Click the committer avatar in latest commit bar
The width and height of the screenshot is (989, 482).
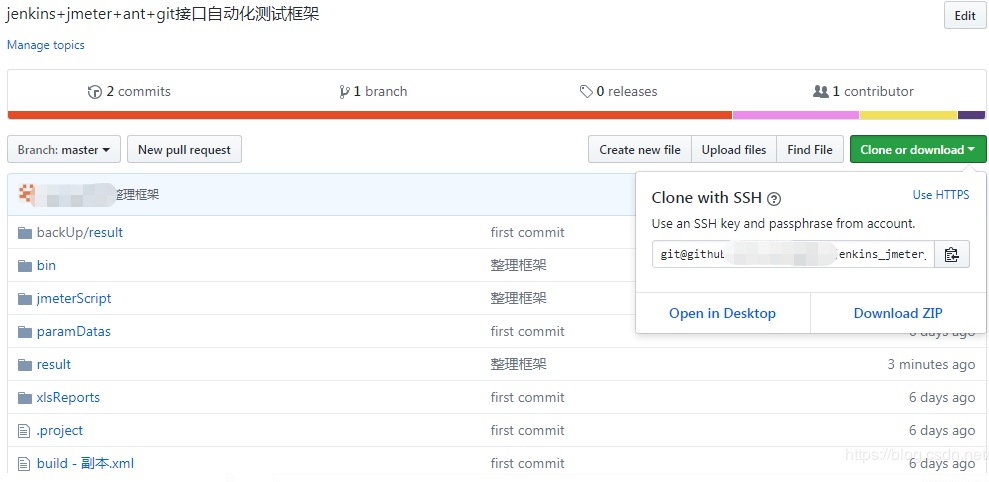pos(25,194)
